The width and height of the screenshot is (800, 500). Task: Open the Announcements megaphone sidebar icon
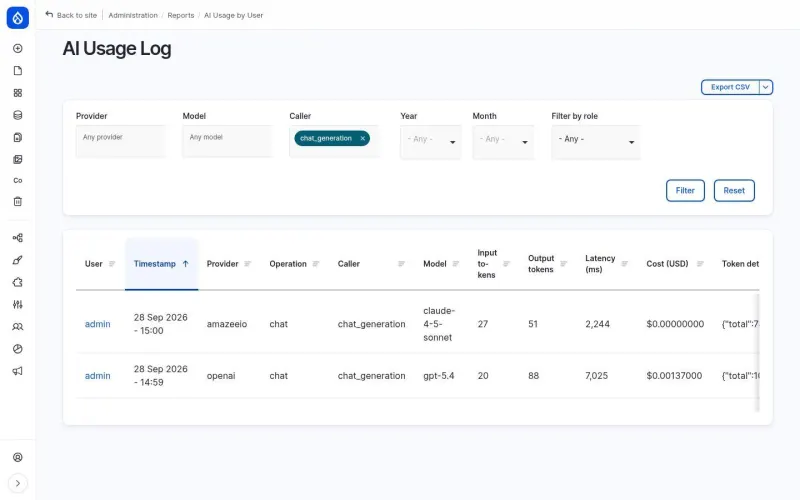17,371
